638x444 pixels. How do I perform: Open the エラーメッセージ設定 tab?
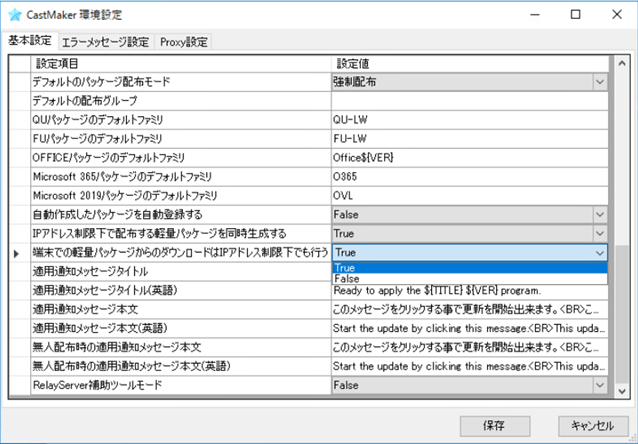(x=106, y=42)
